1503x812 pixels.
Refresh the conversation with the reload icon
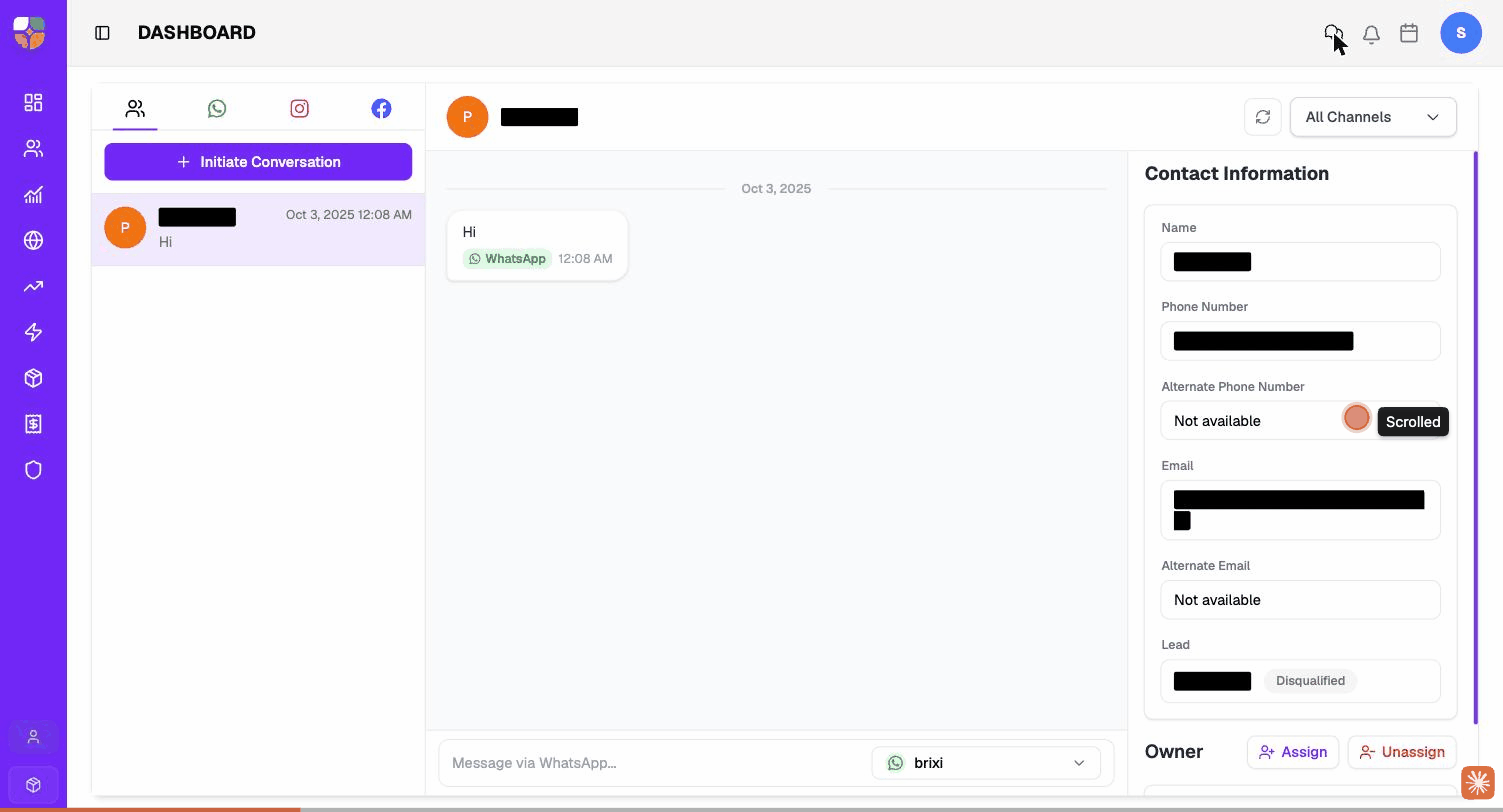(1263, 117)
